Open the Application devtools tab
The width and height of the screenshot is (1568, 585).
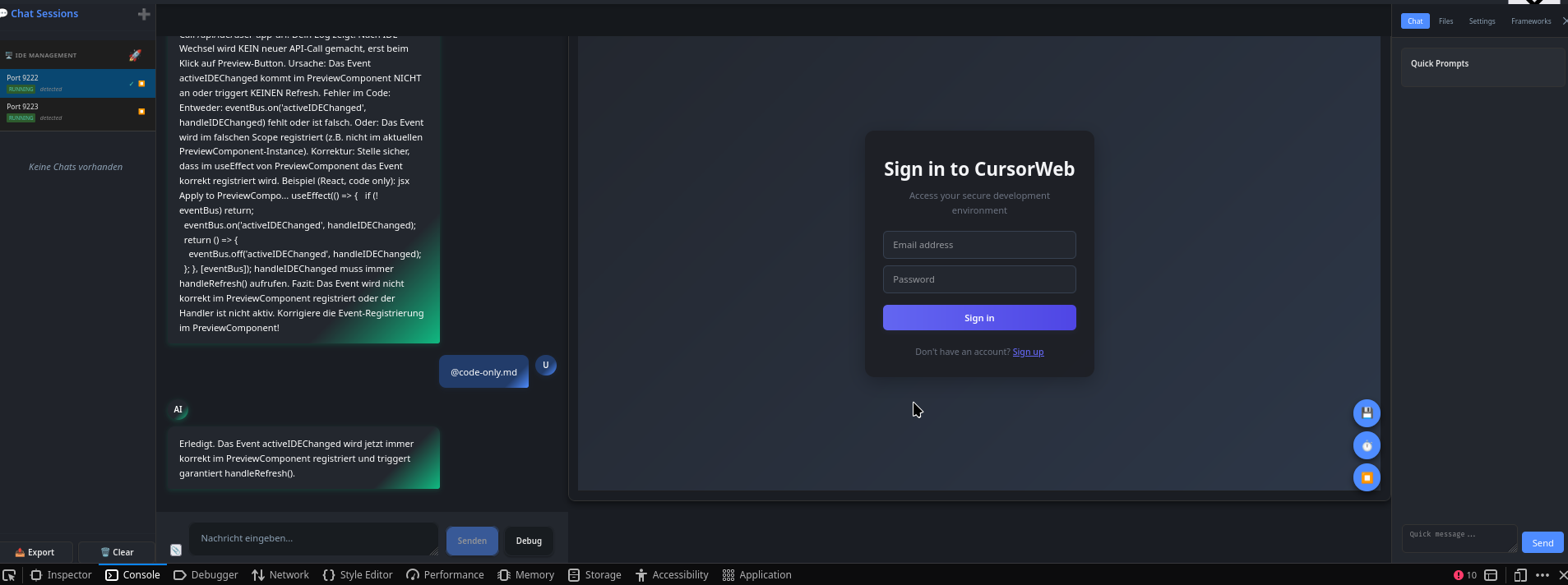(x=756, y=575)
